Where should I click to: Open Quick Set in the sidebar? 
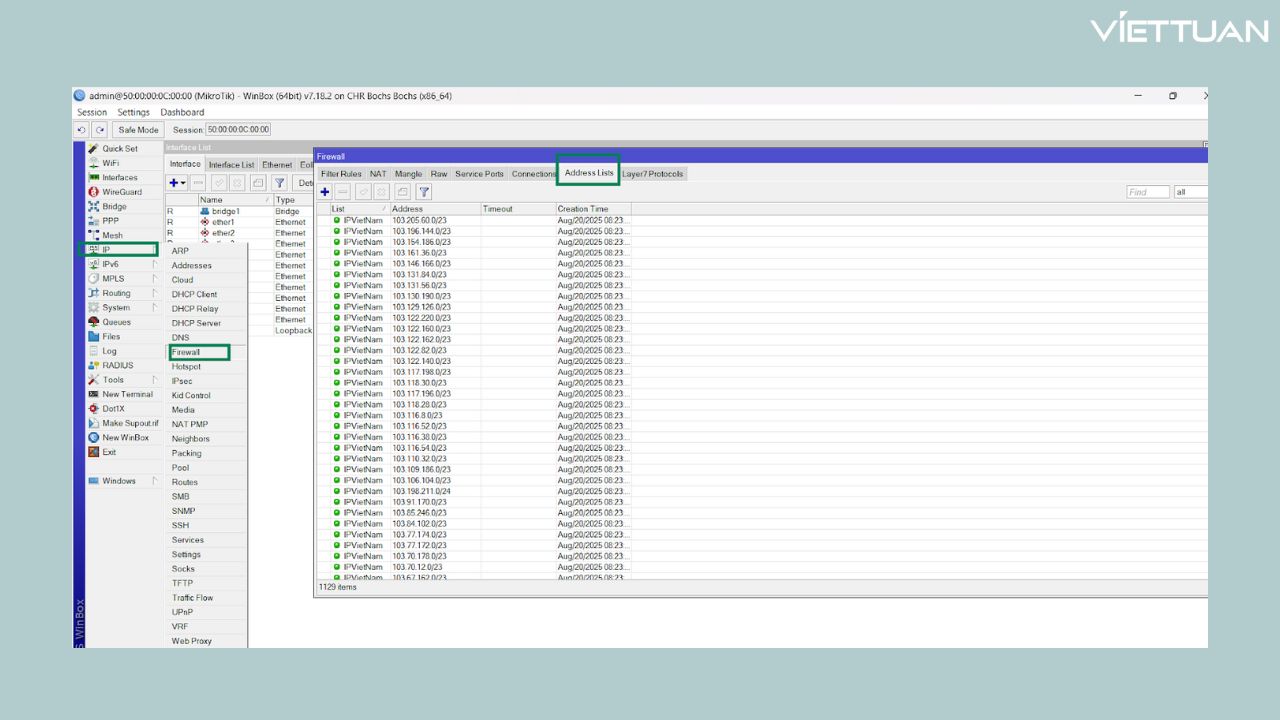119,148
